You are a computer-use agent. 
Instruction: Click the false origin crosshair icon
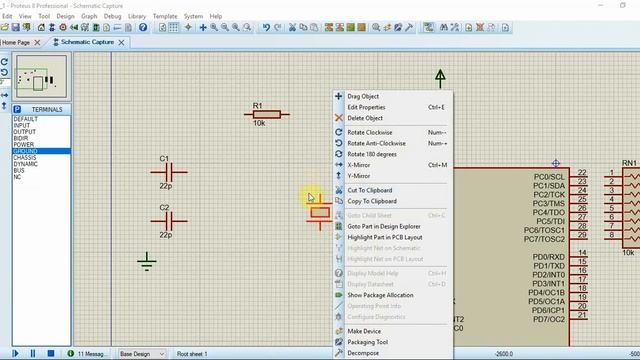click(188, 27)
